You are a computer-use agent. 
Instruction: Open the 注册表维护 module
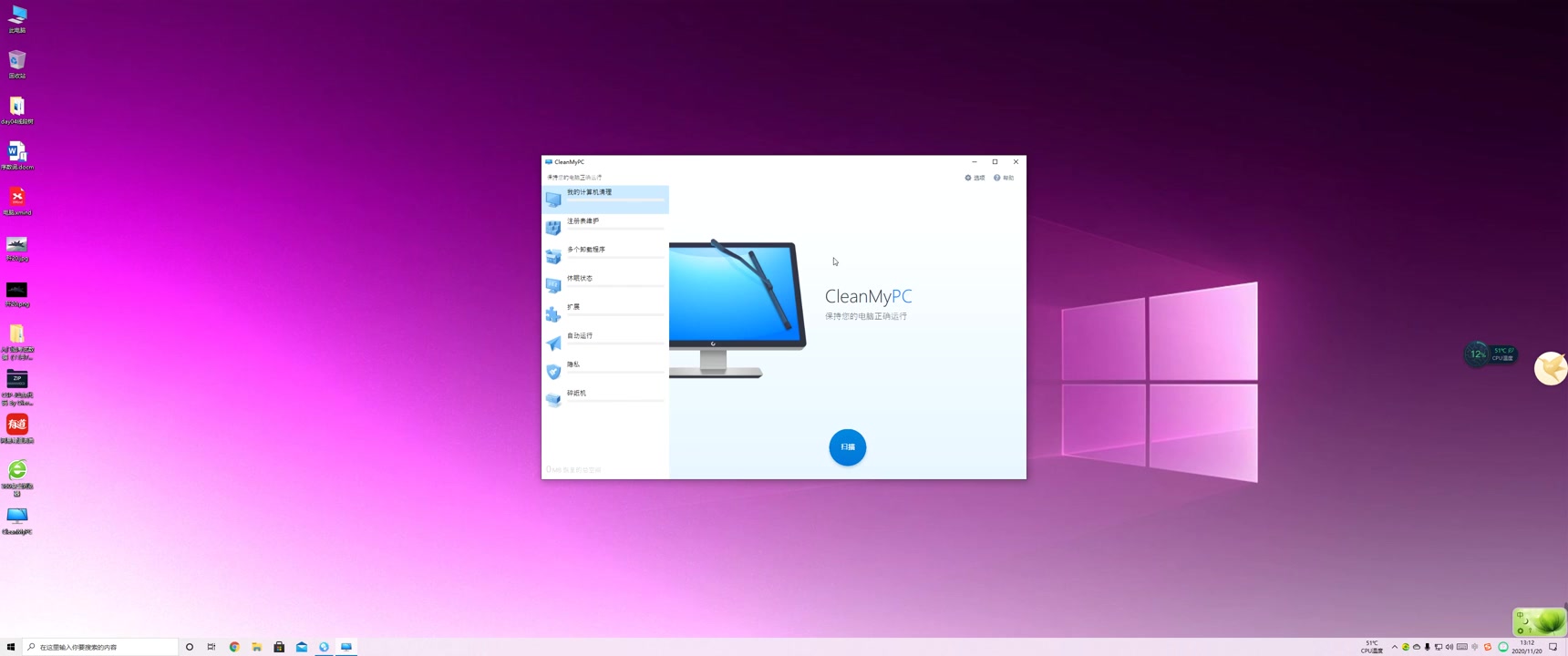click(605, 228)
